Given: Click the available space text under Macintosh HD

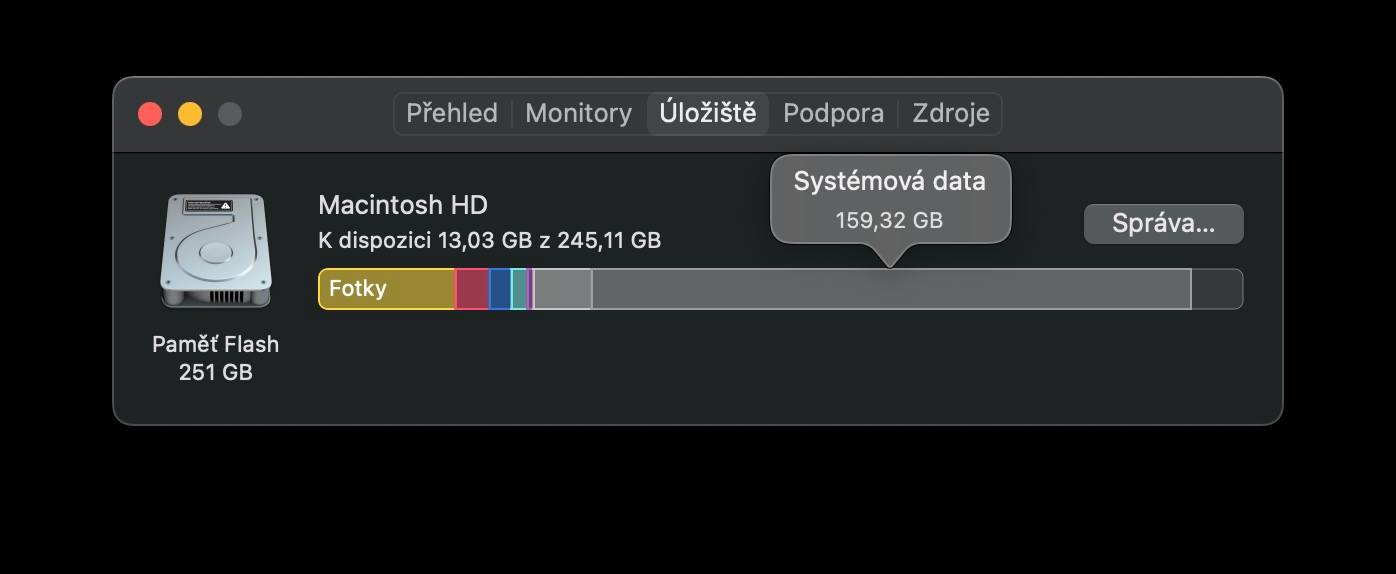Looking at the screenshot, I should (489, 240).
